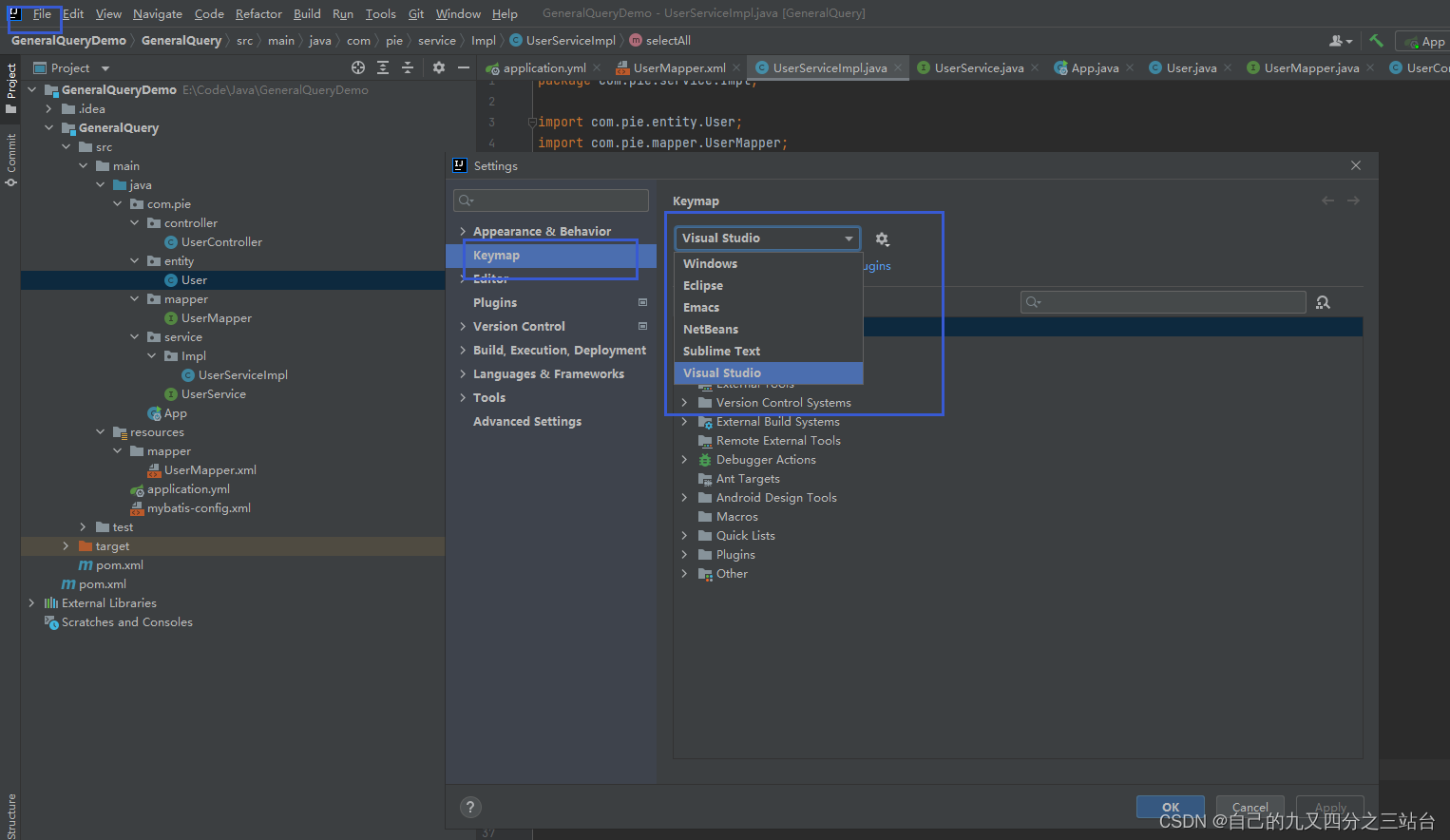Open Advanced Settings page
The image size is (1450, 840).
coord(527,421)
